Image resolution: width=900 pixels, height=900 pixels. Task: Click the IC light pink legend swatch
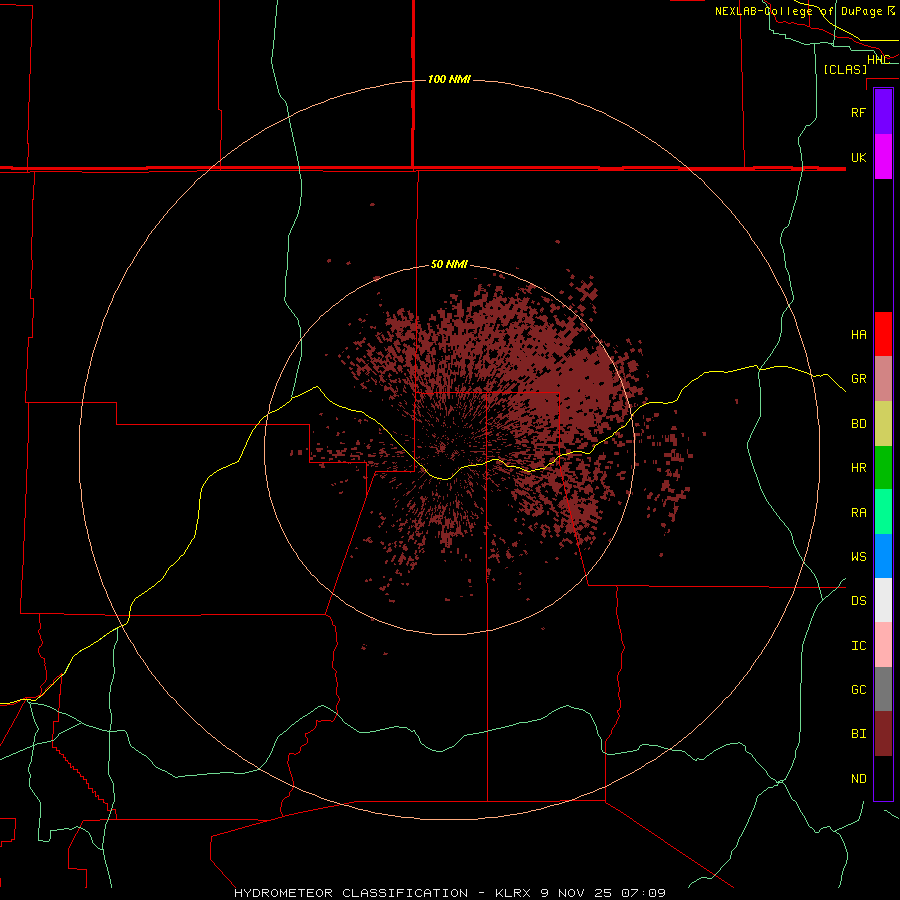click(883, 645)
